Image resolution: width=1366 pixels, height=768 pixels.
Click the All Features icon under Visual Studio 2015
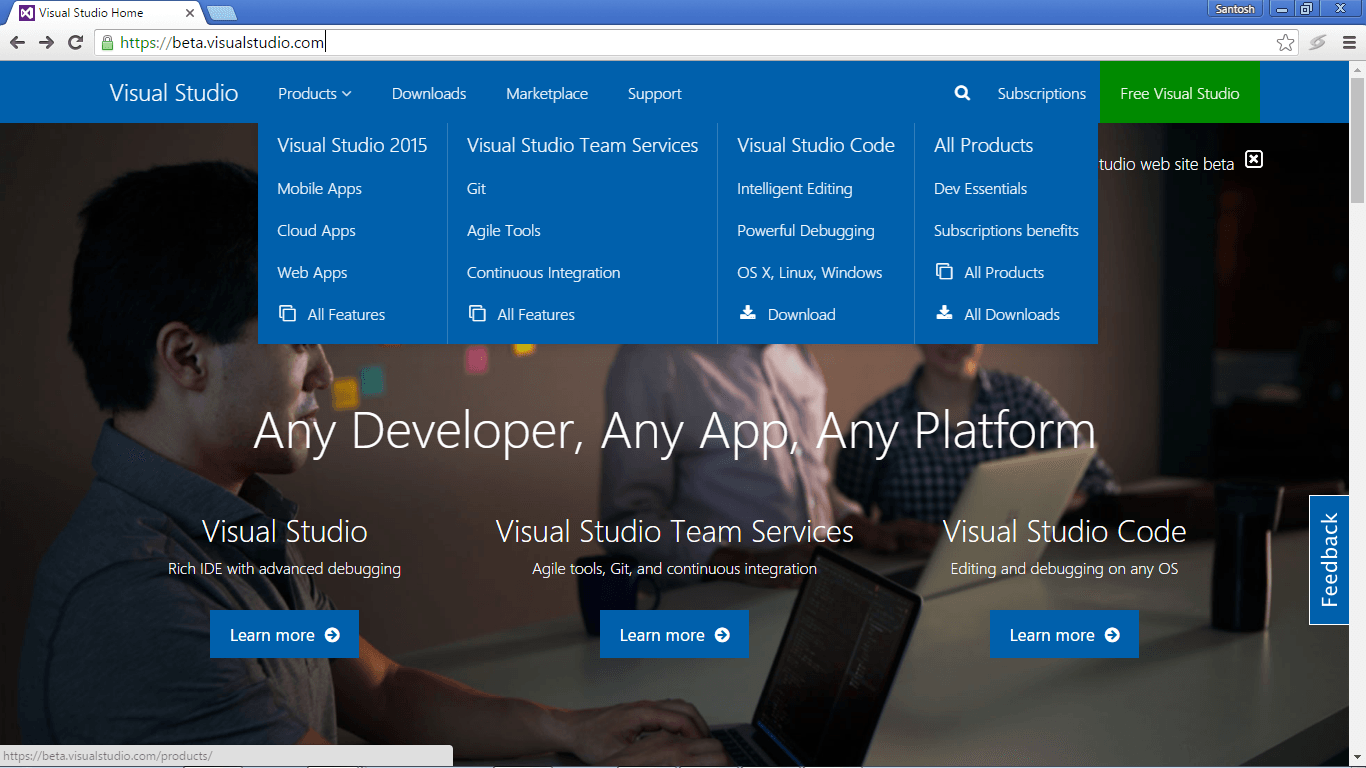[287, 314]
